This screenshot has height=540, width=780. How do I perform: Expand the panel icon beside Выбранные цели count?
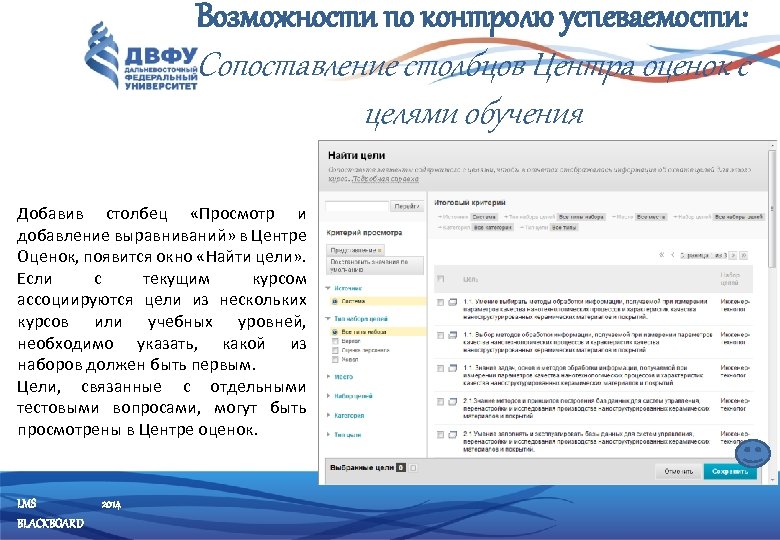pyautogui.click(x=413, y=467)
